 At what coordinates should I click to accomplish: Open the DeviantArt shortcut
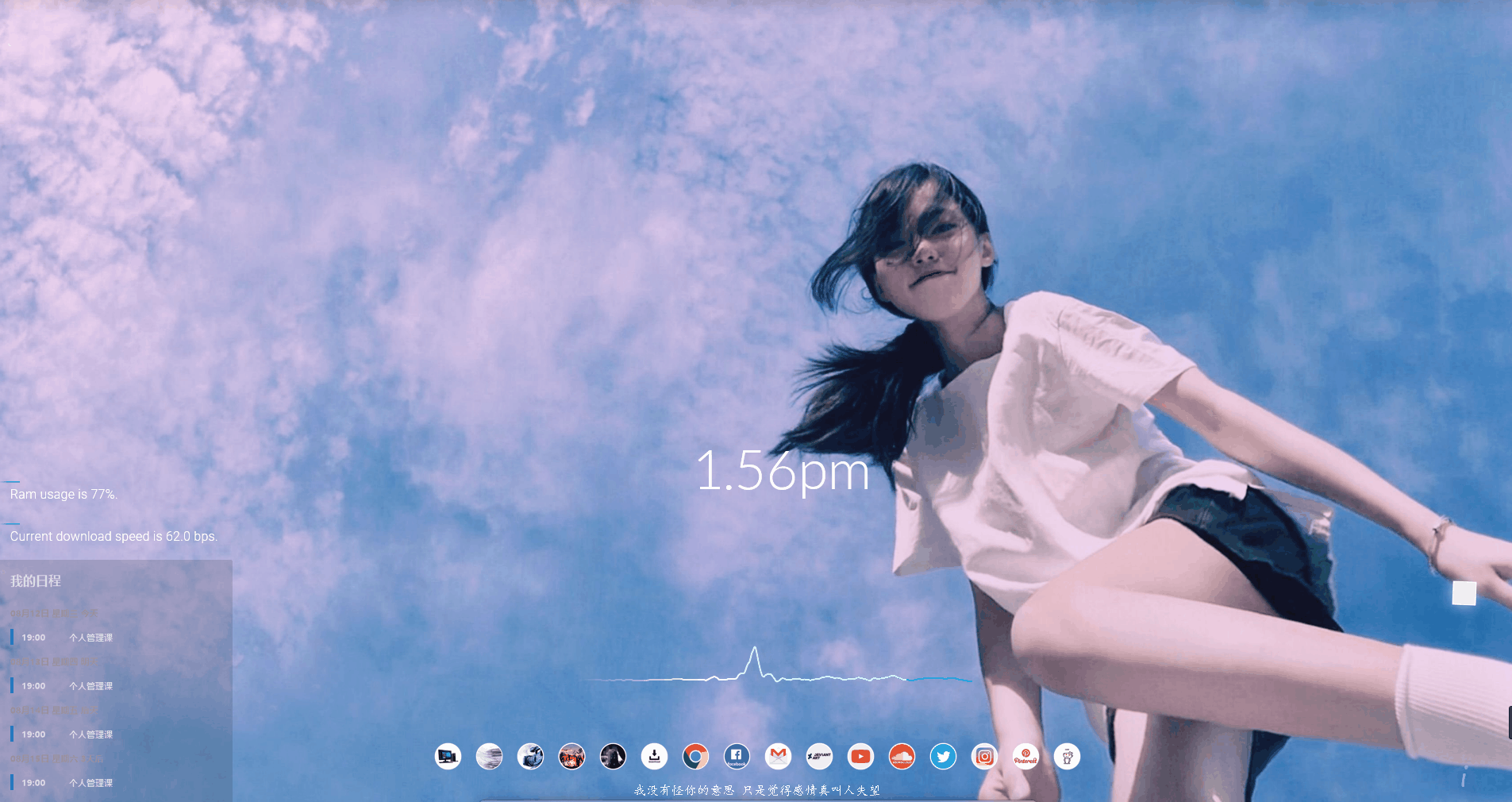click(819, 757)
